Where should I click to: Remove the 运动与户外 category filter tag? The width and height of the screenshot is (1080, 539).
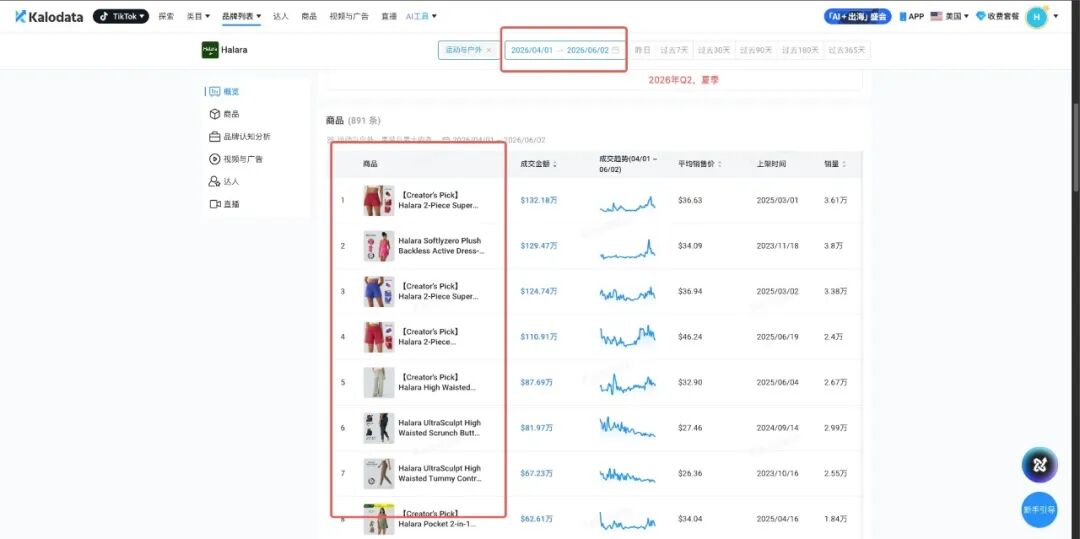pyautogui.click(x=489, y=50)
